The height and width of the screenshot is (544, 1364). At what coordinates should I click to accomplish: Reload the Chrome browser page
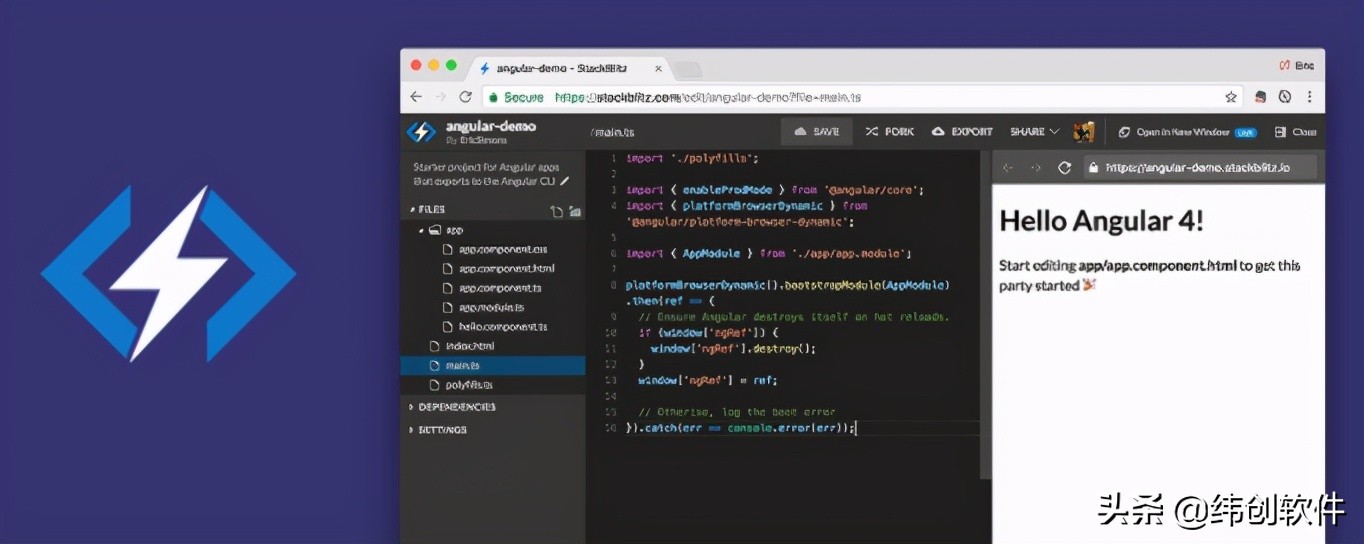[465, 97]
